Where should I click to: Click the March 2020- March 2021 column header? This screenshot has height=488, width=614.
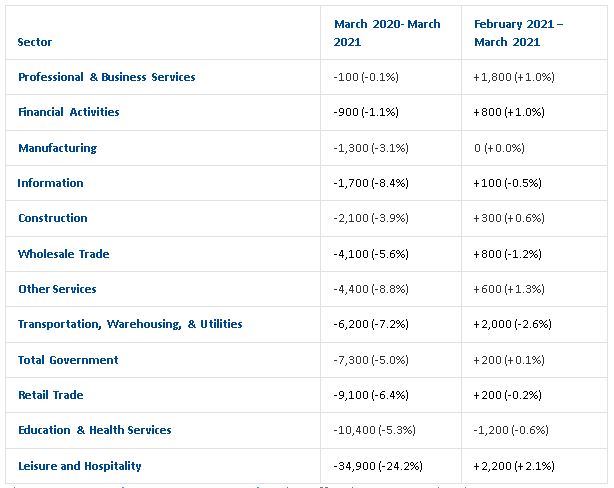coord(387,33)
